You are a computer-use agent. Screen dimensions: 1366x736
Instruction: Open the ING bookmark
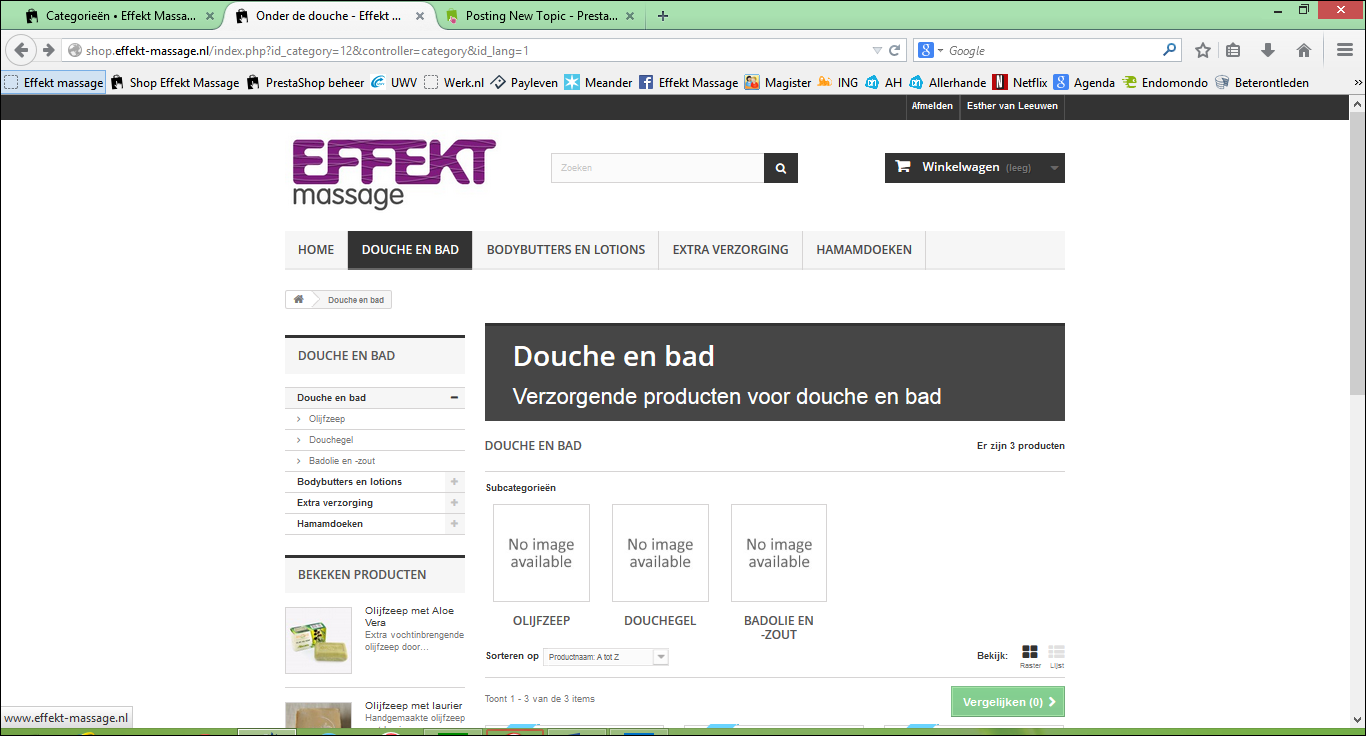[838, 83]
